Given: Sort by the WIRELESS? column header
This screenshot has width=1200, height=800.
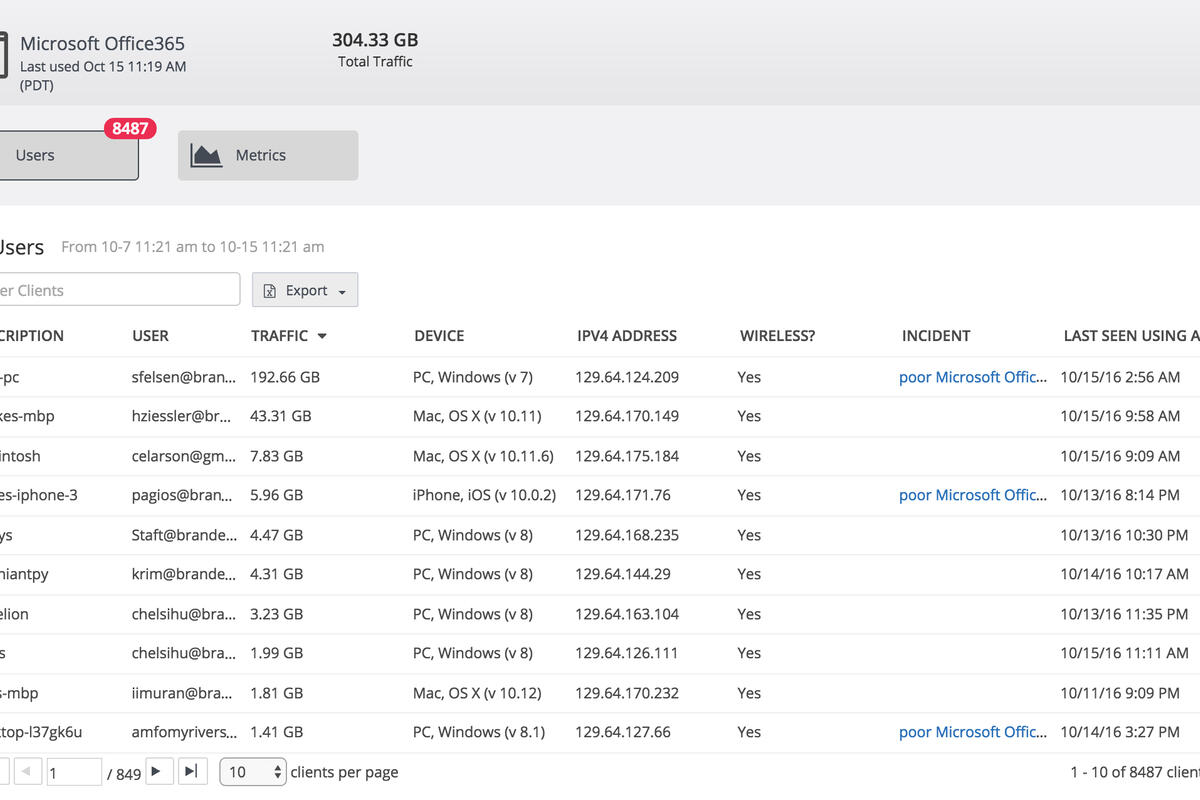Looking at the screenshot, I should (777, 336).
